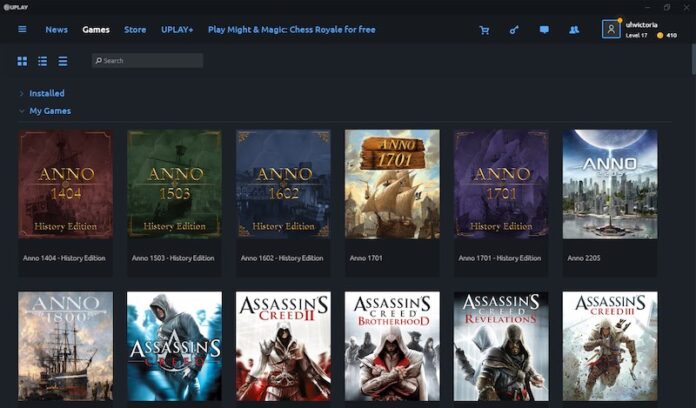Click the Uplay logo
The width and height of the screenshot is (696, 408).
point(16,7)
